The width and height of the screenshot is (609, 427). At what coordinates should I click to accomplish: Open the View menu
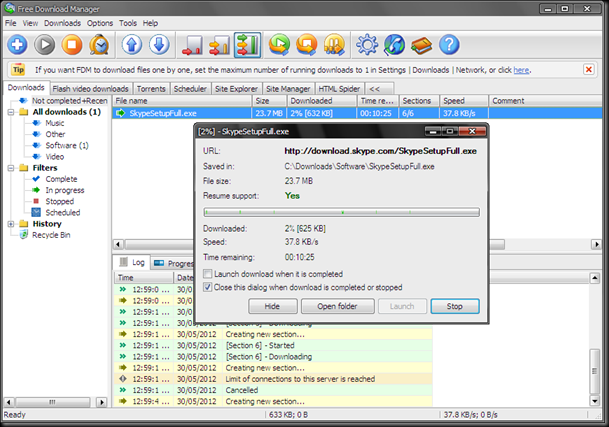click(30, 23)
